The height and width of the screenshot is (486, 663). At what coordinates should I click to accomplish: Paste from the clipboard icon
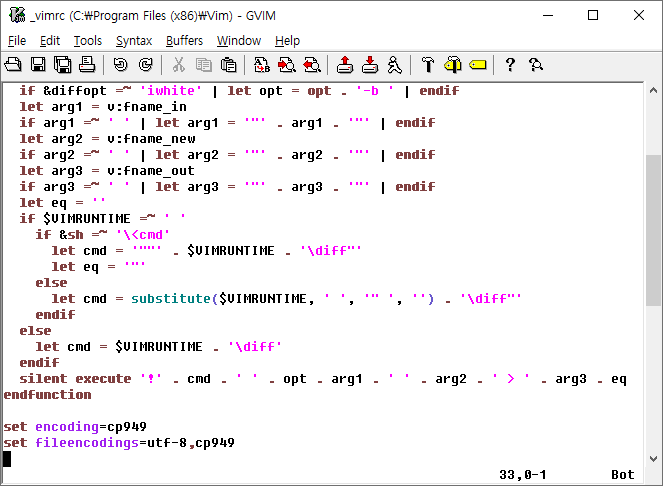point(228,65)
